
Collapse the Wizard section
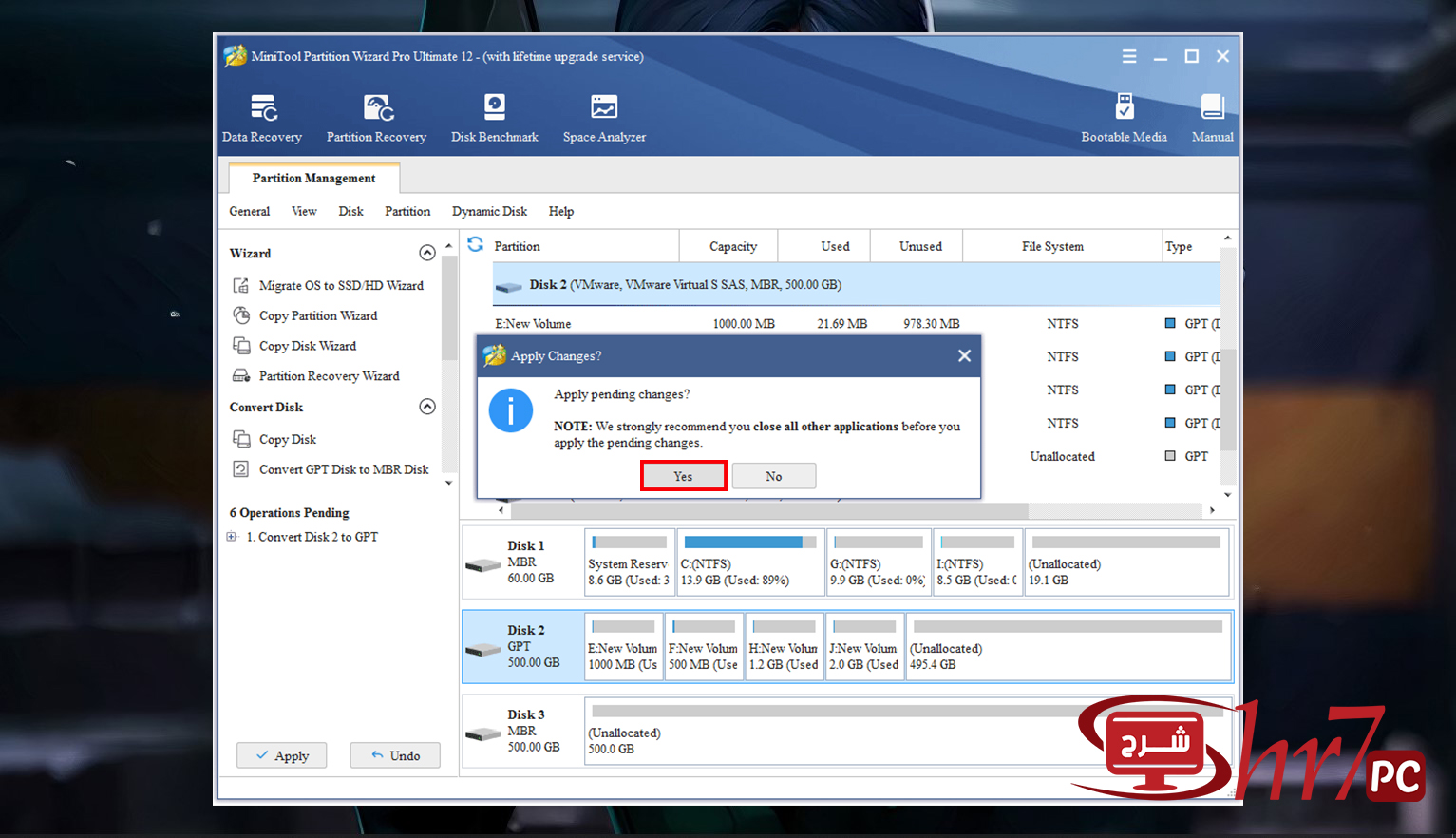[427, 253]
